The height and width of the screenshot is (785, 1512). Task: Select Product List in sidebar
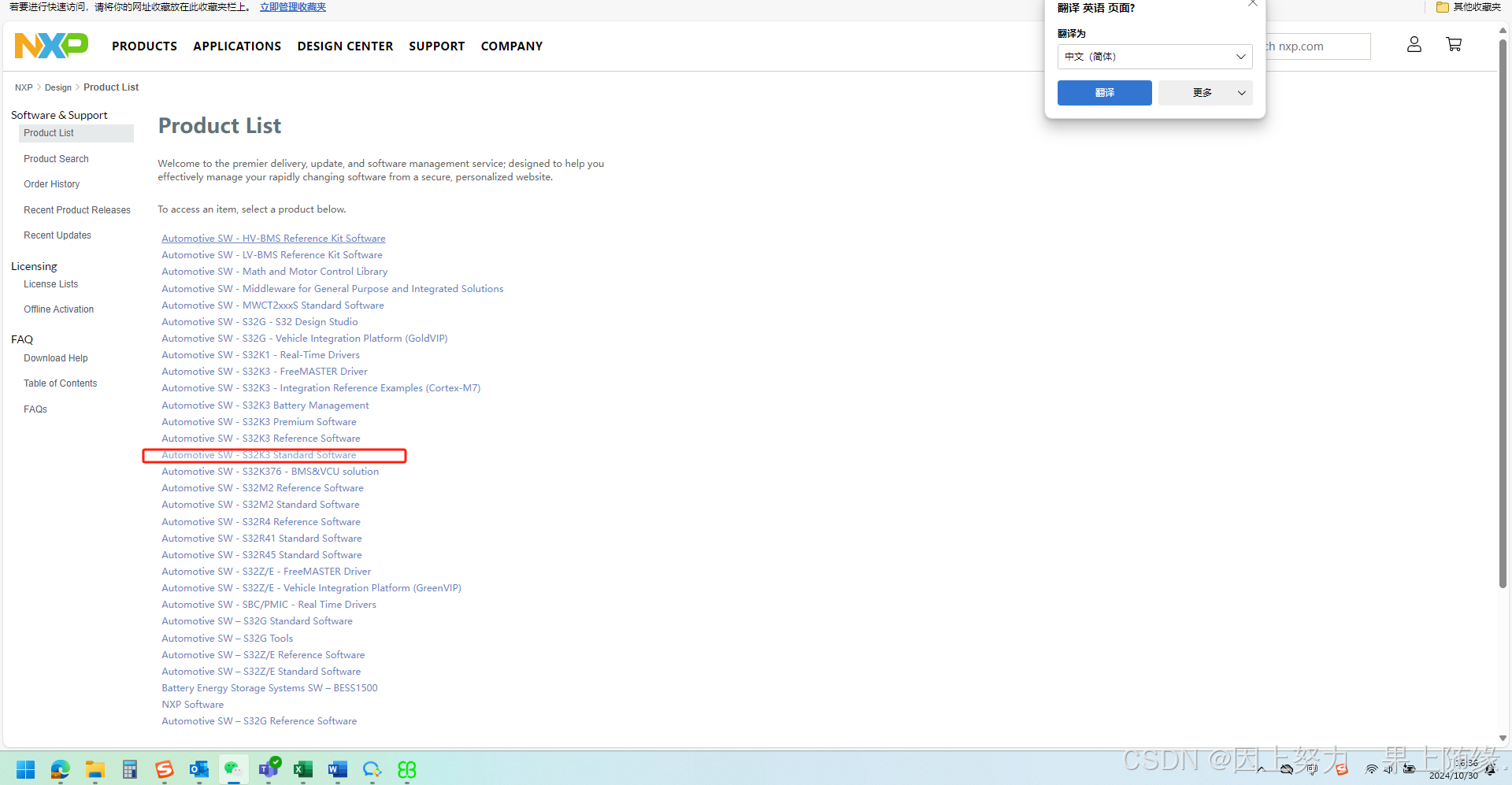76,133
